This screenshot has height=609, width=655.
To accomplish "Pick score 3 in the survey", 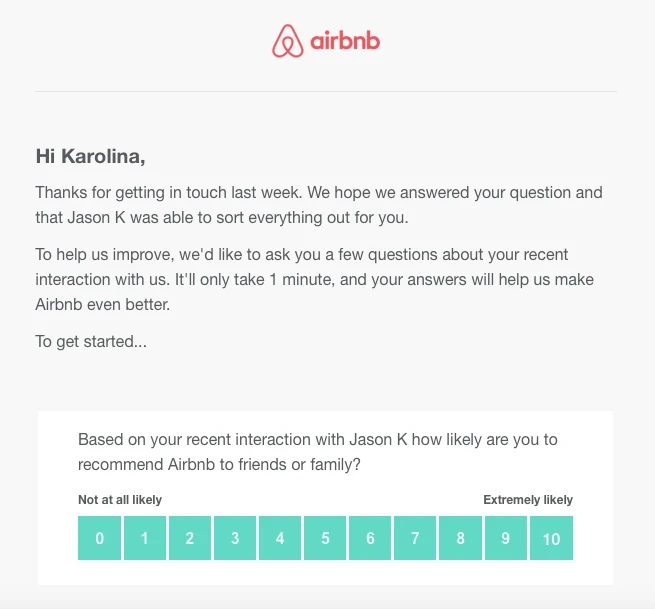I will [235, 538].
